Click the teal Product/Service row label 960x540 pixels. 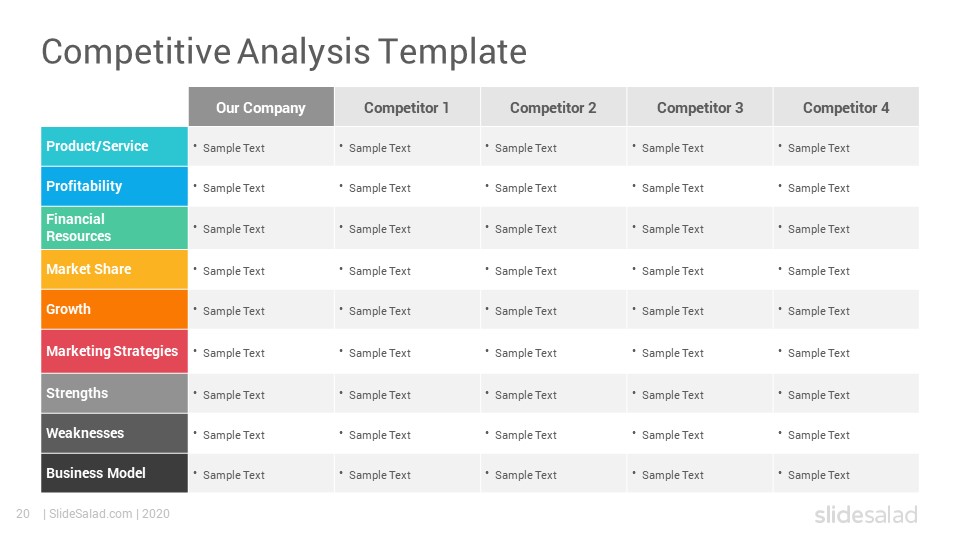point(114,146)
